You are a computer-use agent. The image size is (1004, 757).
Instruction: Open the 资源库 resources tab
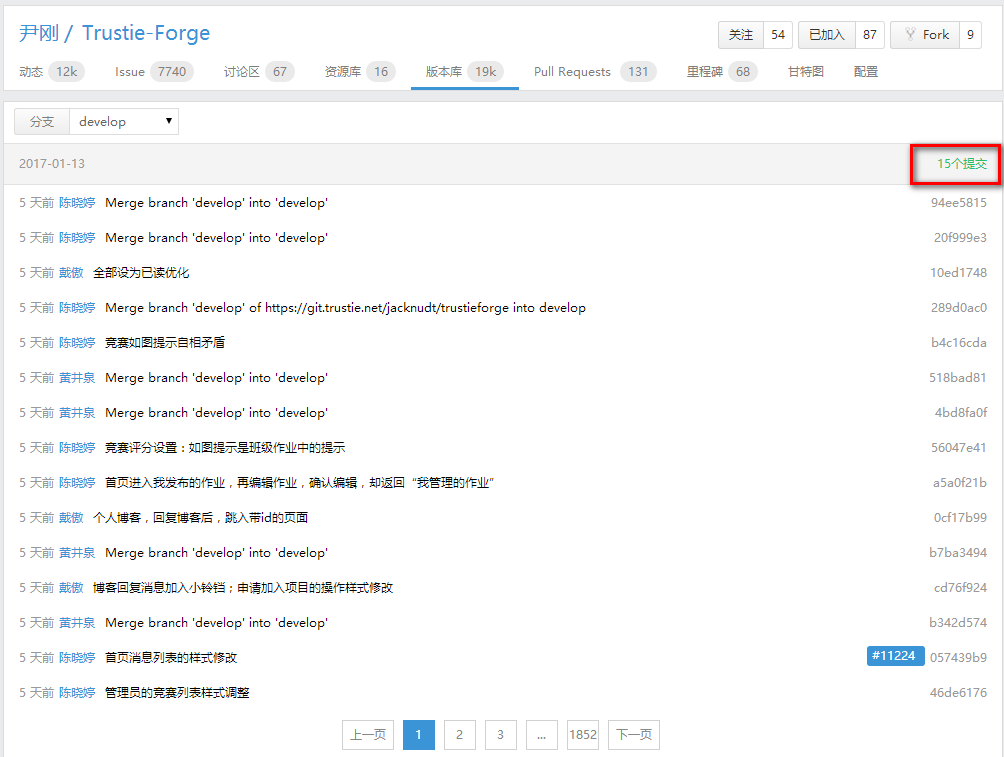click(x=360, y=72)
